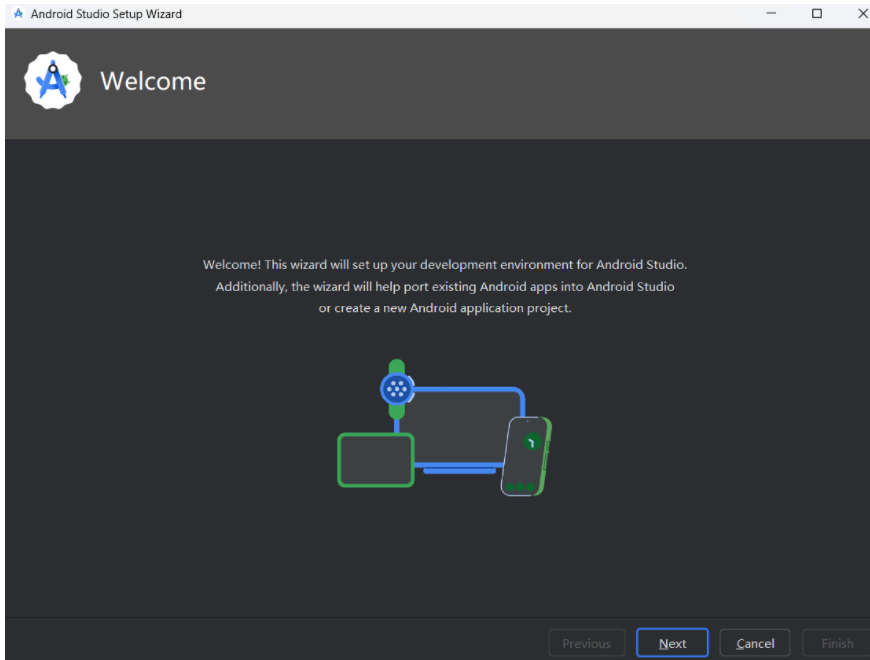Minimize the Setup Wizard window

771,13
